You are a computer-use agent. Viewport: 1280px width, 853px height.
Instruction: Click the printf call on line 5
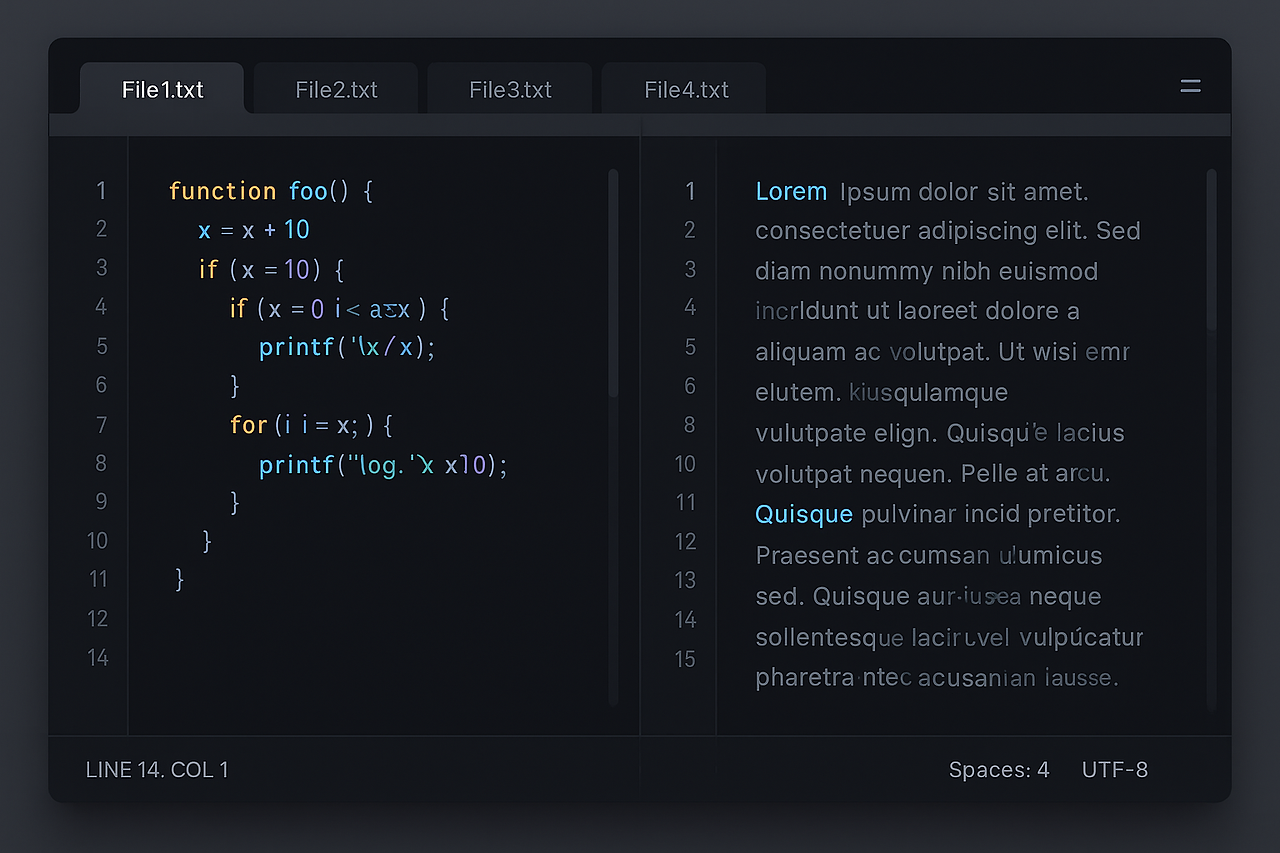coord(348,347)
